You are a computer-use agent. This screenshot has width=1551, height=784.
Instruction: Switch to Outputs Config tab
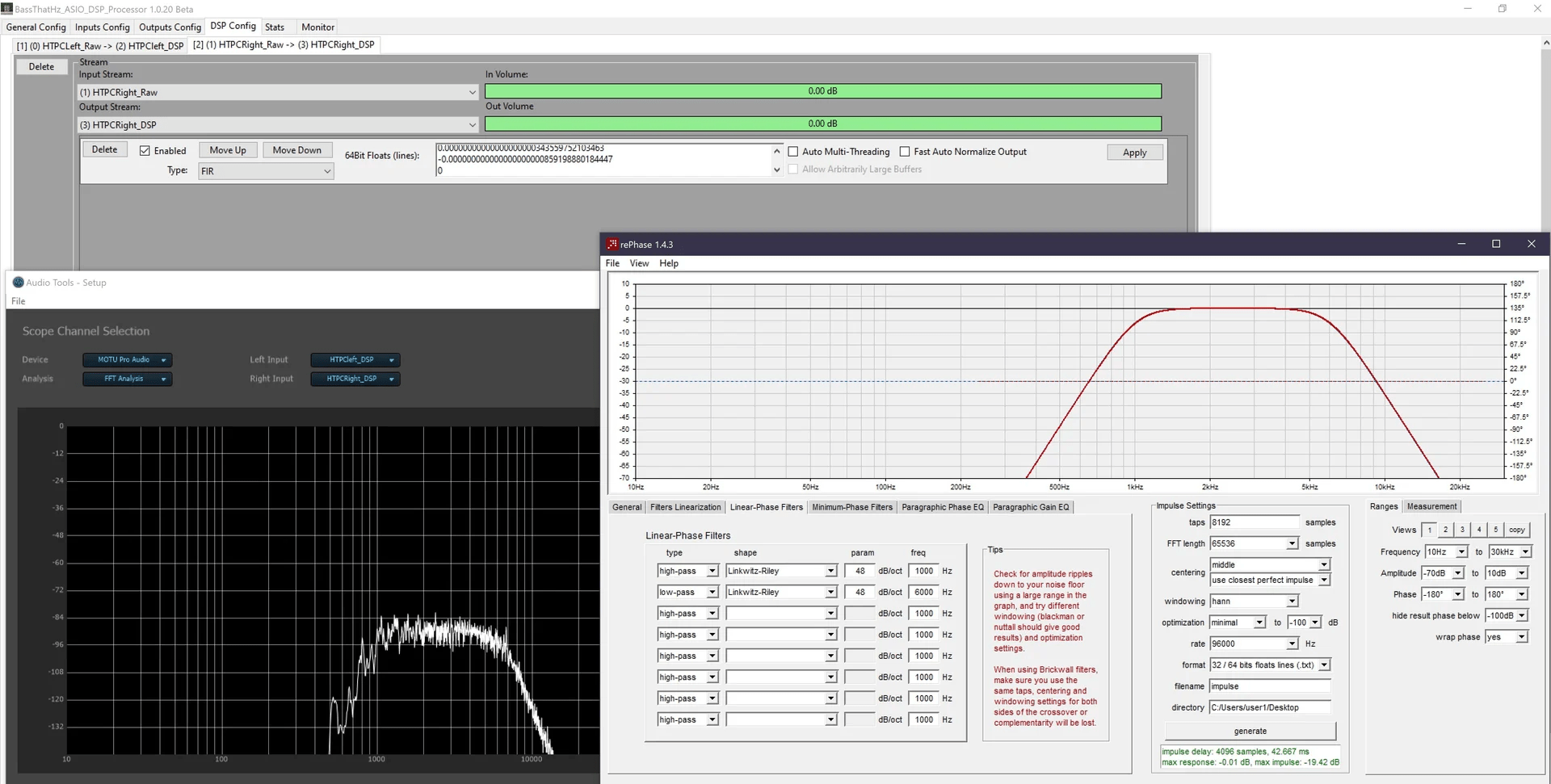[x=170, y=27]
